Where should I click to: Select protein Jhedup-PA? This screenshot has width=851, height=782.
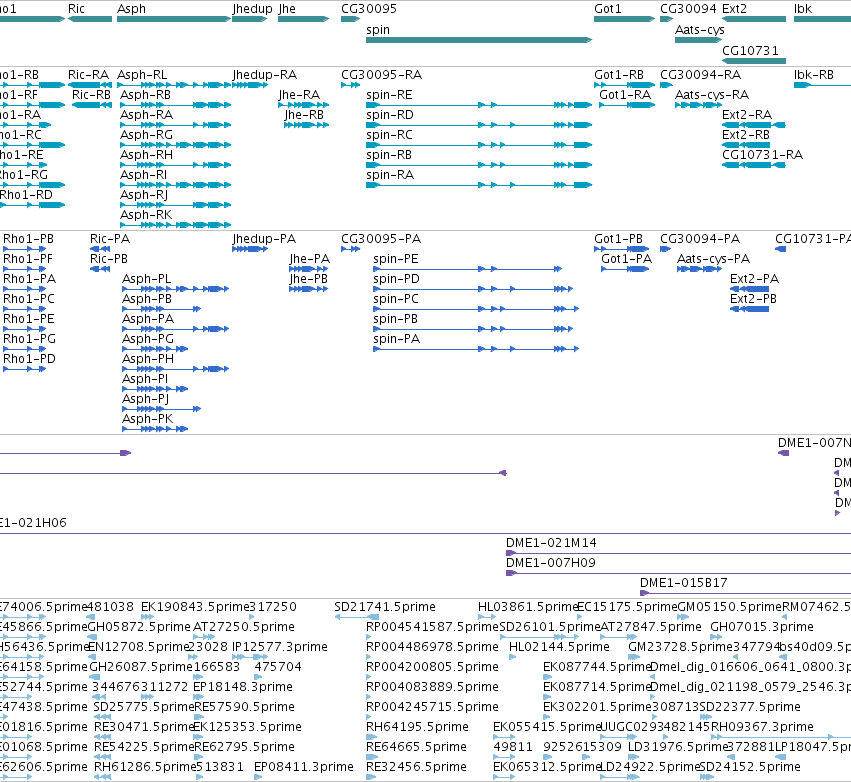click(250, 249)
